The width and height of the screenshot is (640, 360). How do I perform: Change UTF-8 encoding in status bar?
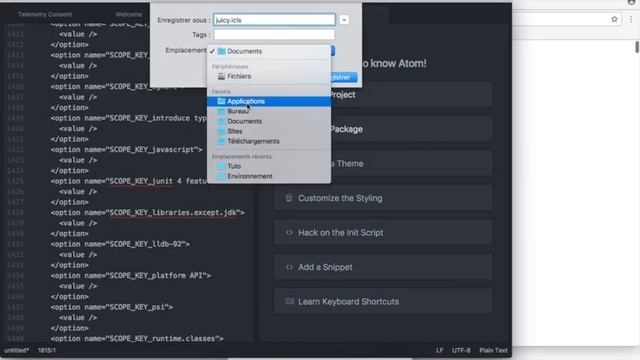tap(461, 350)
